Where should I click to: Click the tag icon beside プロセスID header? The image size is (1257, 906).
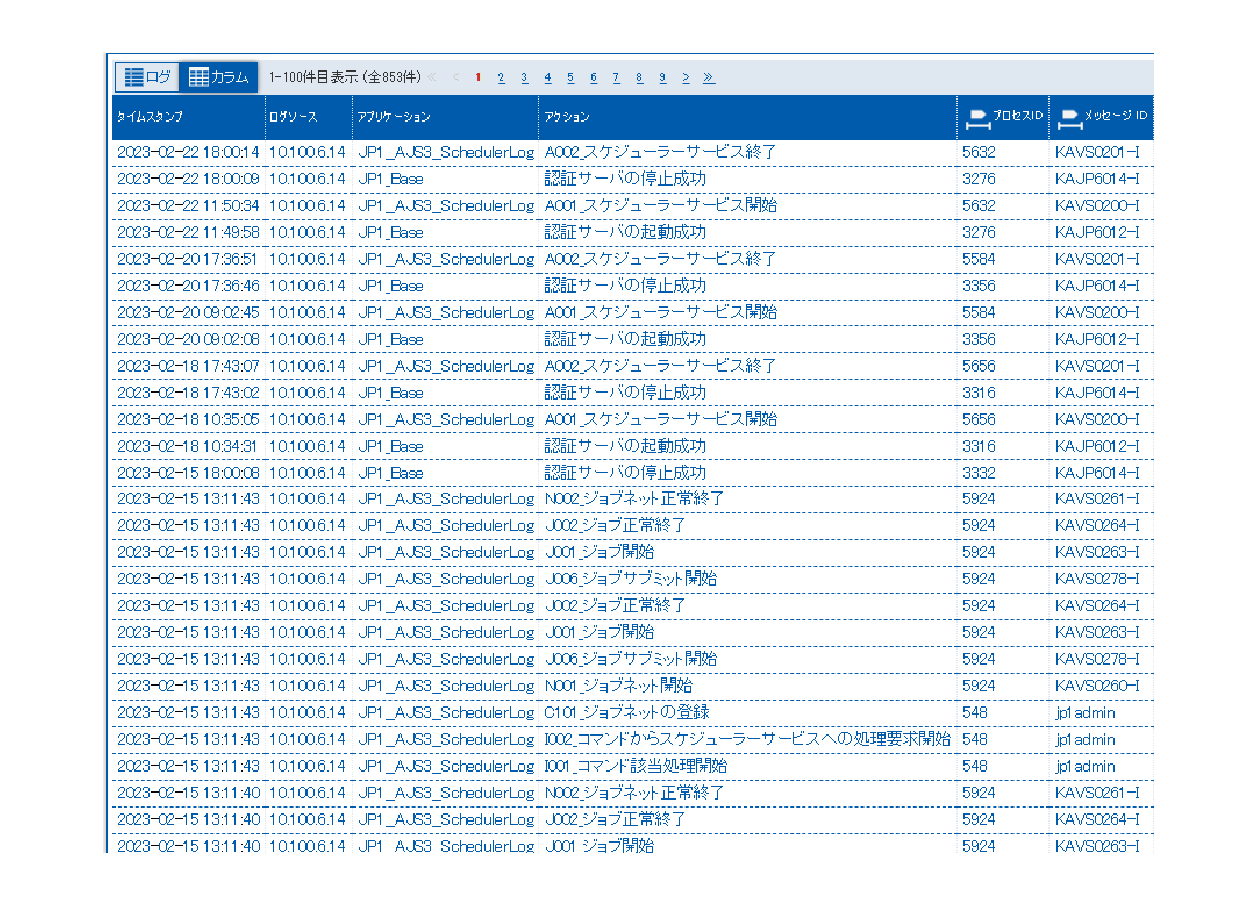click(975, 117)
